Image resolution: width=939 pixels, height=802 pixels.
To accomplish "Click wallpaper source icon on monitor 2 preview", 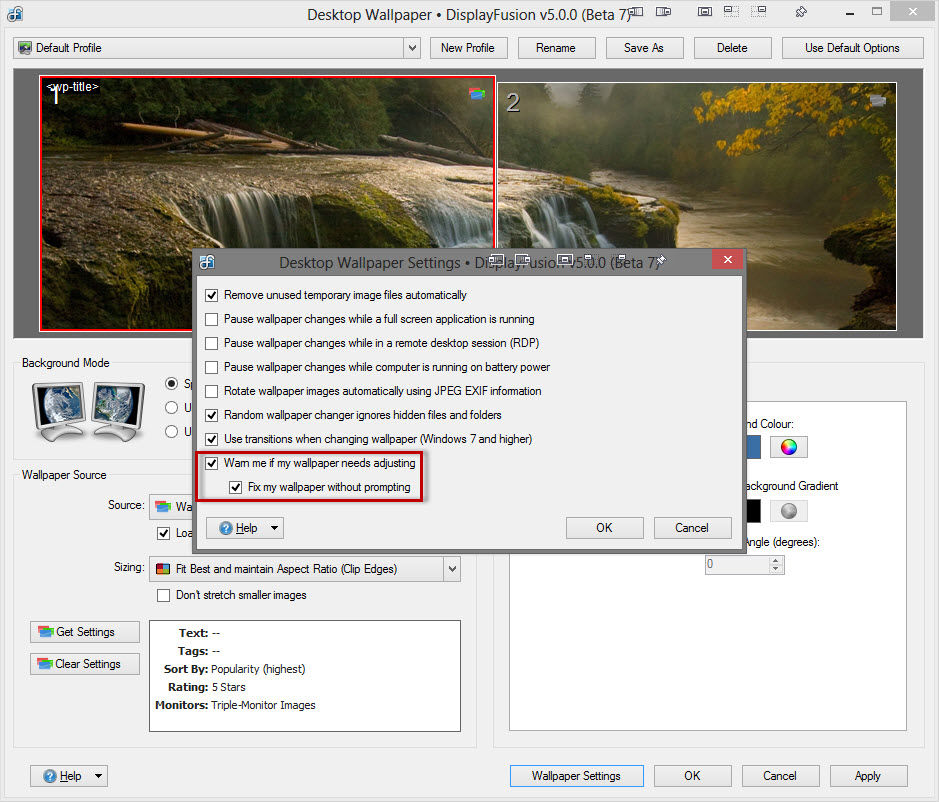I will 878,100.
